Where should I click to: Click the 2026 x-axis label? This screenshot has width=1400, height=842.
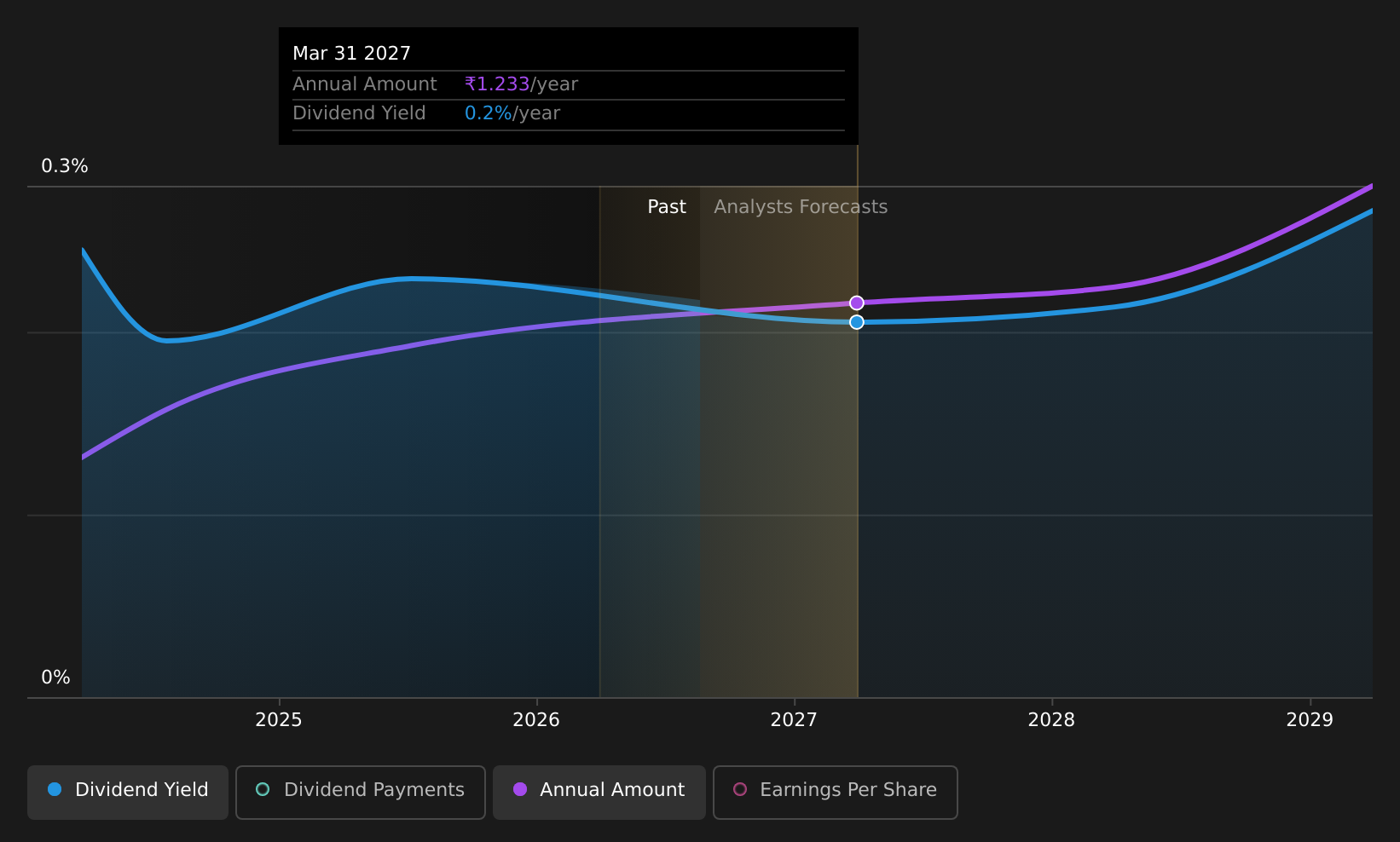tap(536, 720)
